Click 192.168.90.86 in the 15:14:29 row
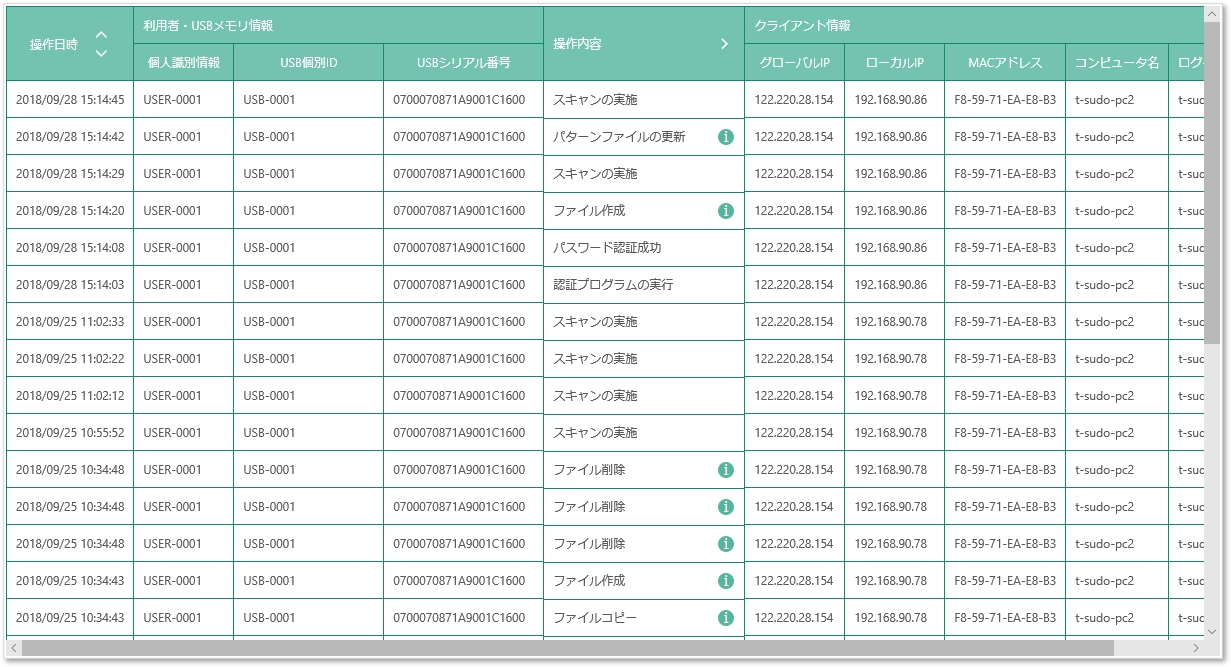This screenshot has width=1231, height=667. pos(890,174)
